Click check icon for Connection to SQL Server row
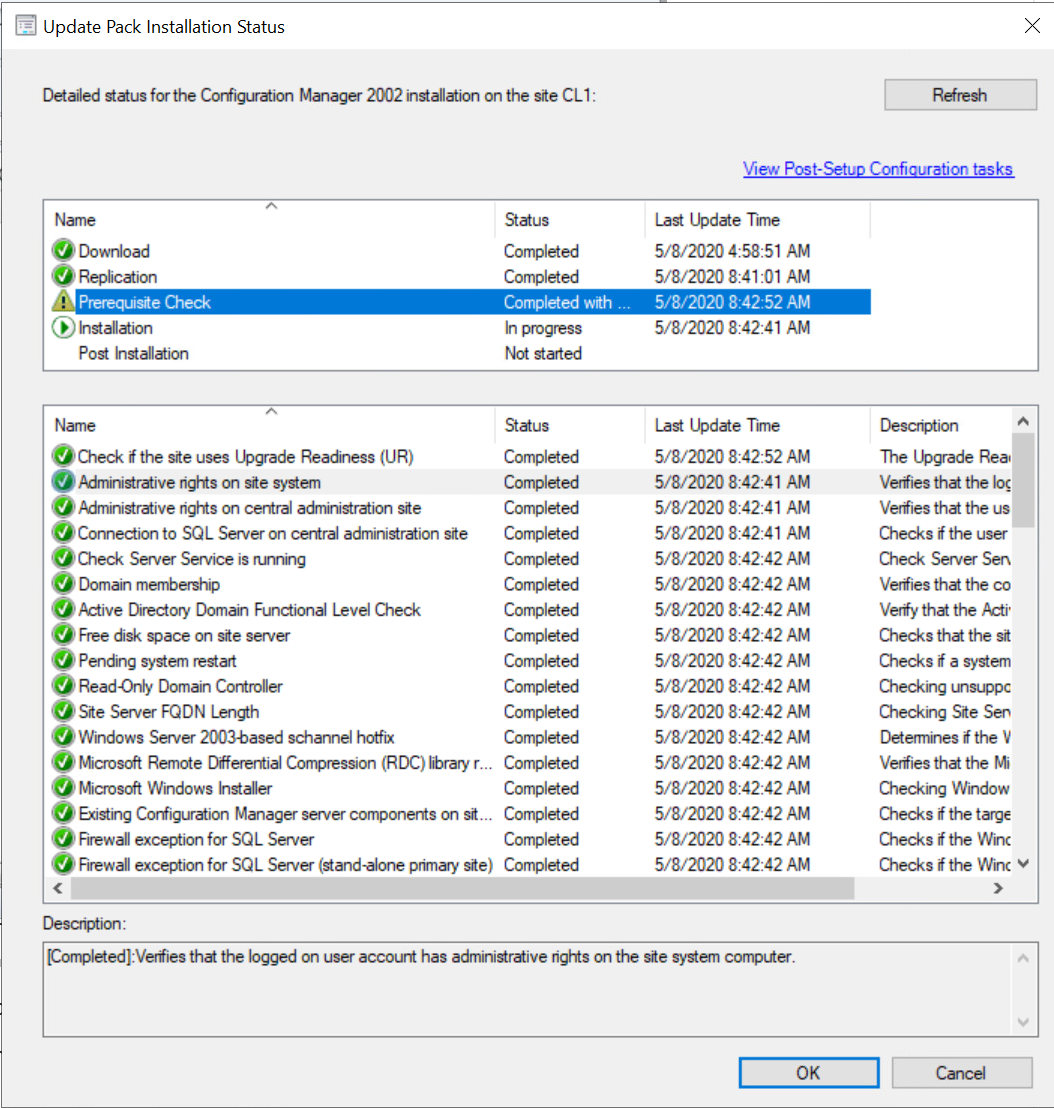This screenshot has width=1054, height=1108. coord(63,532)
